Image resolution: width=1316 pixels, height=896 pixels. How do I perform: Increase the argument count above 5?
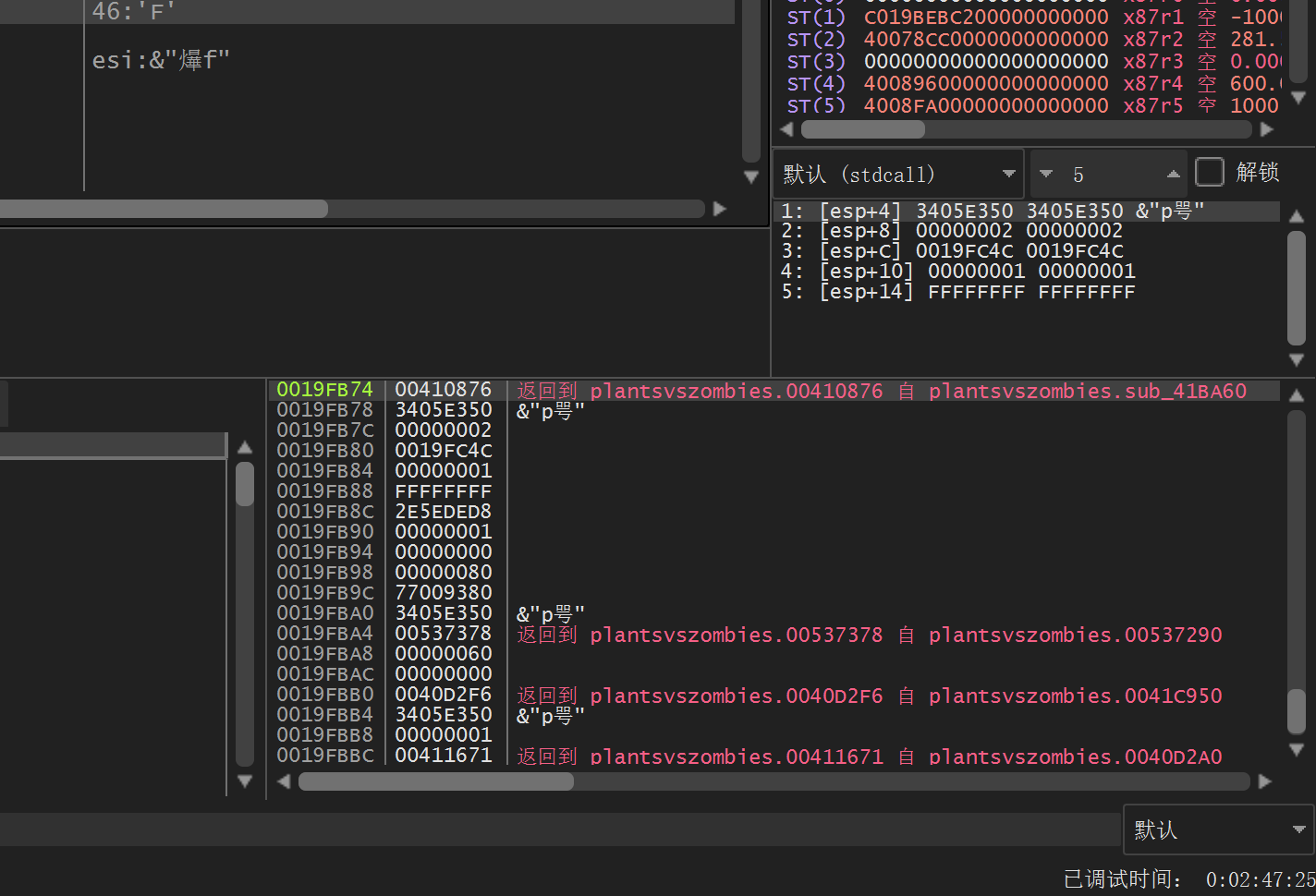[1173, 174]
